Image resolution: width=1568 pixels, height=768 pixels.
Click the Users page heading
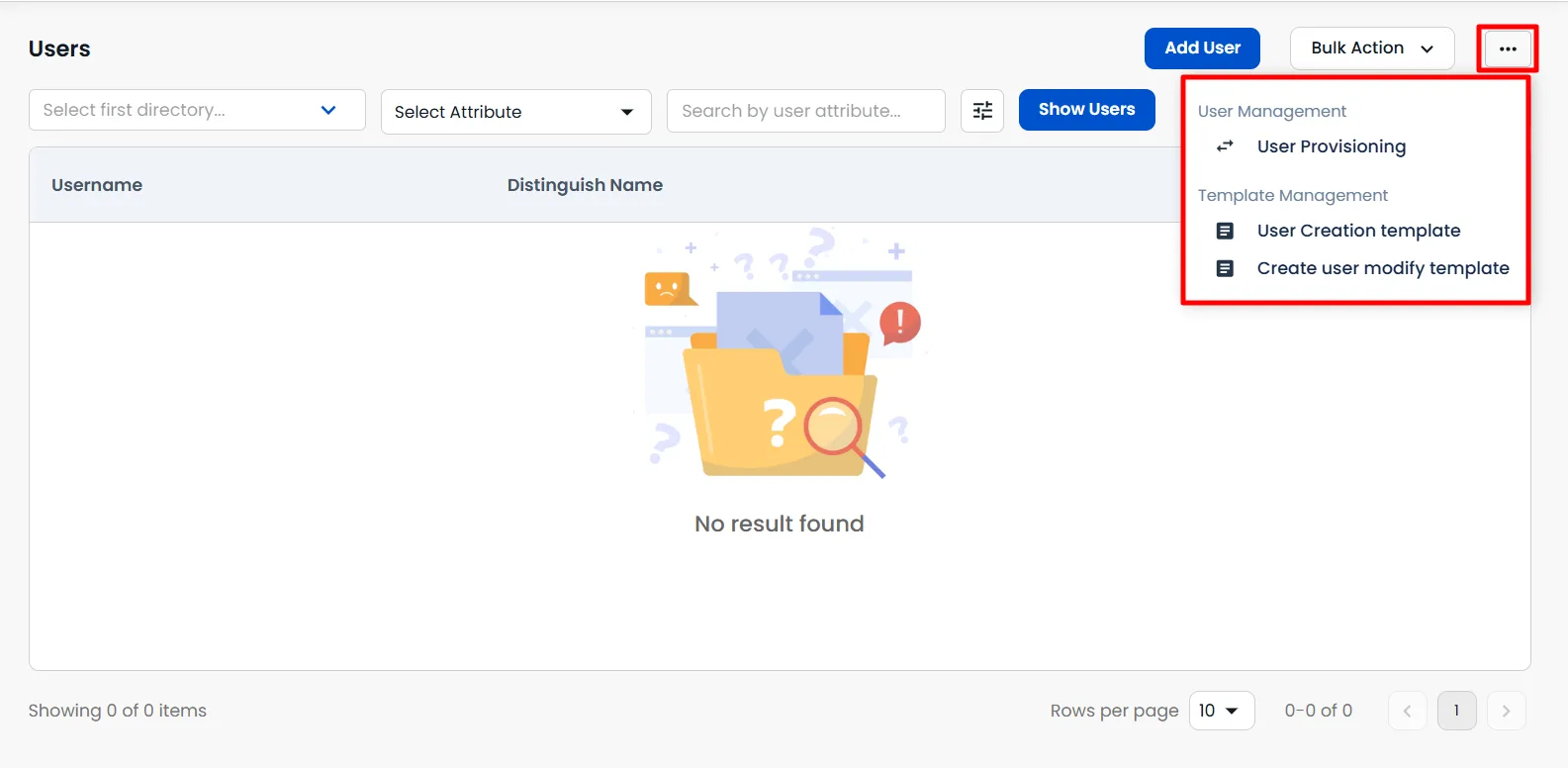[59, 48]
